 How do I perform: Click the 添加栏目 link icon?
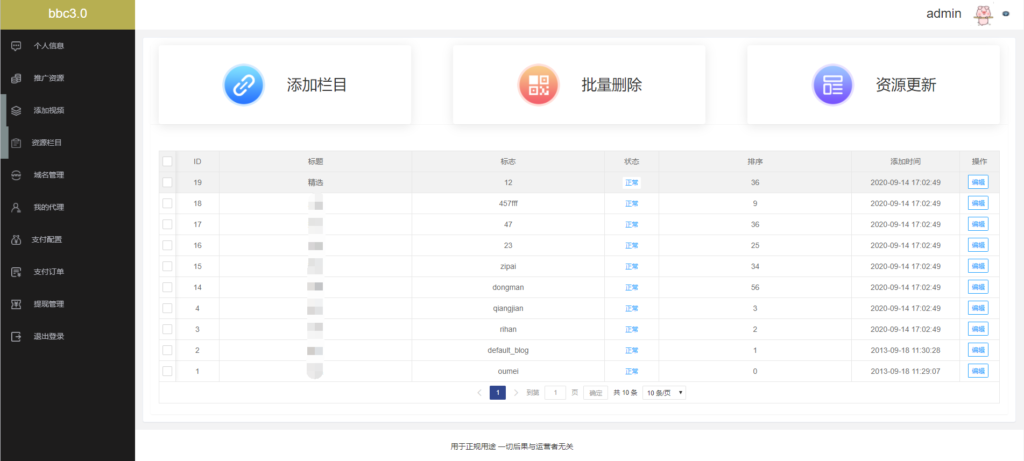click(x=243, y=85)
